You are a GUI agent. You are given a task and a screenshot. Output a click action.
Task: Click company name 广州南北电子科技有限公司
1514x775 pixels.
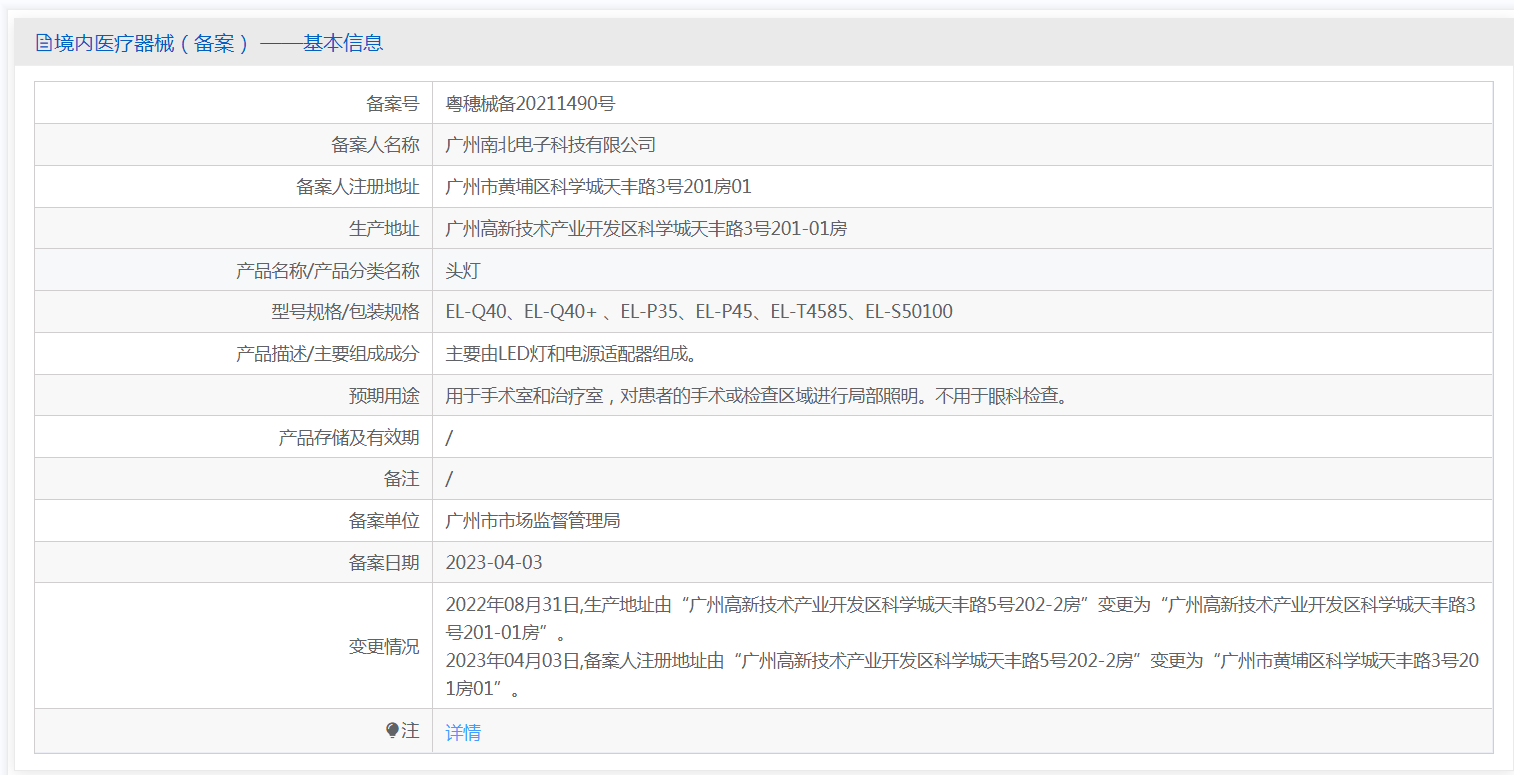[550, 145]
